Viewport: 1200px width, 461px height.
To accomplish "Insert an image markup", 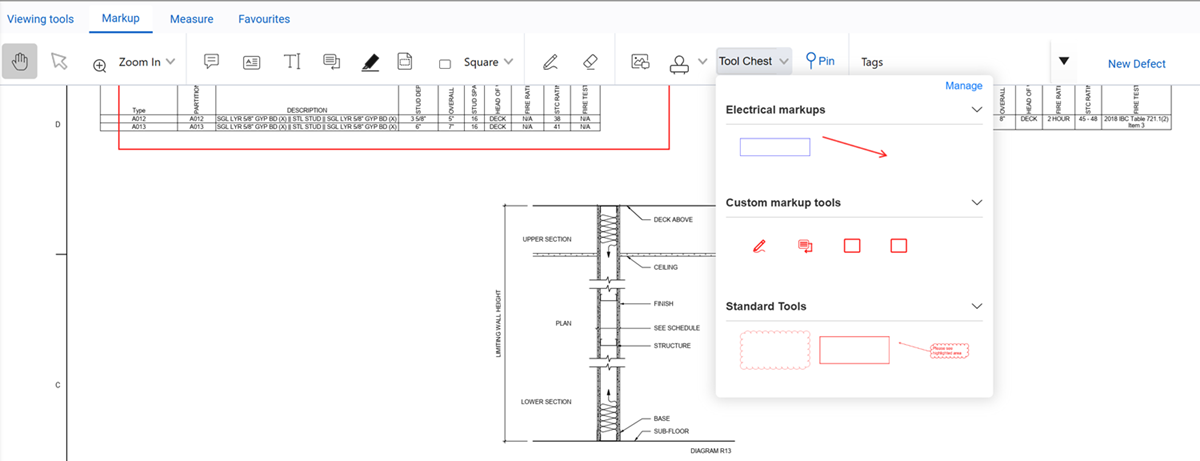I will pos(641,62).
